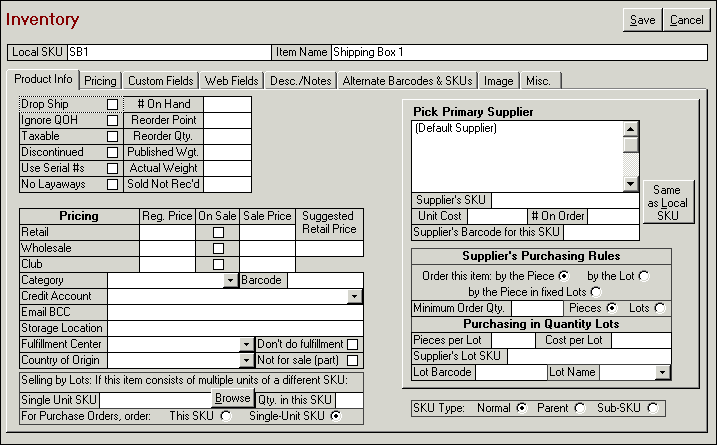Select (Default Supplier) in the supplier list

[455, 128]
